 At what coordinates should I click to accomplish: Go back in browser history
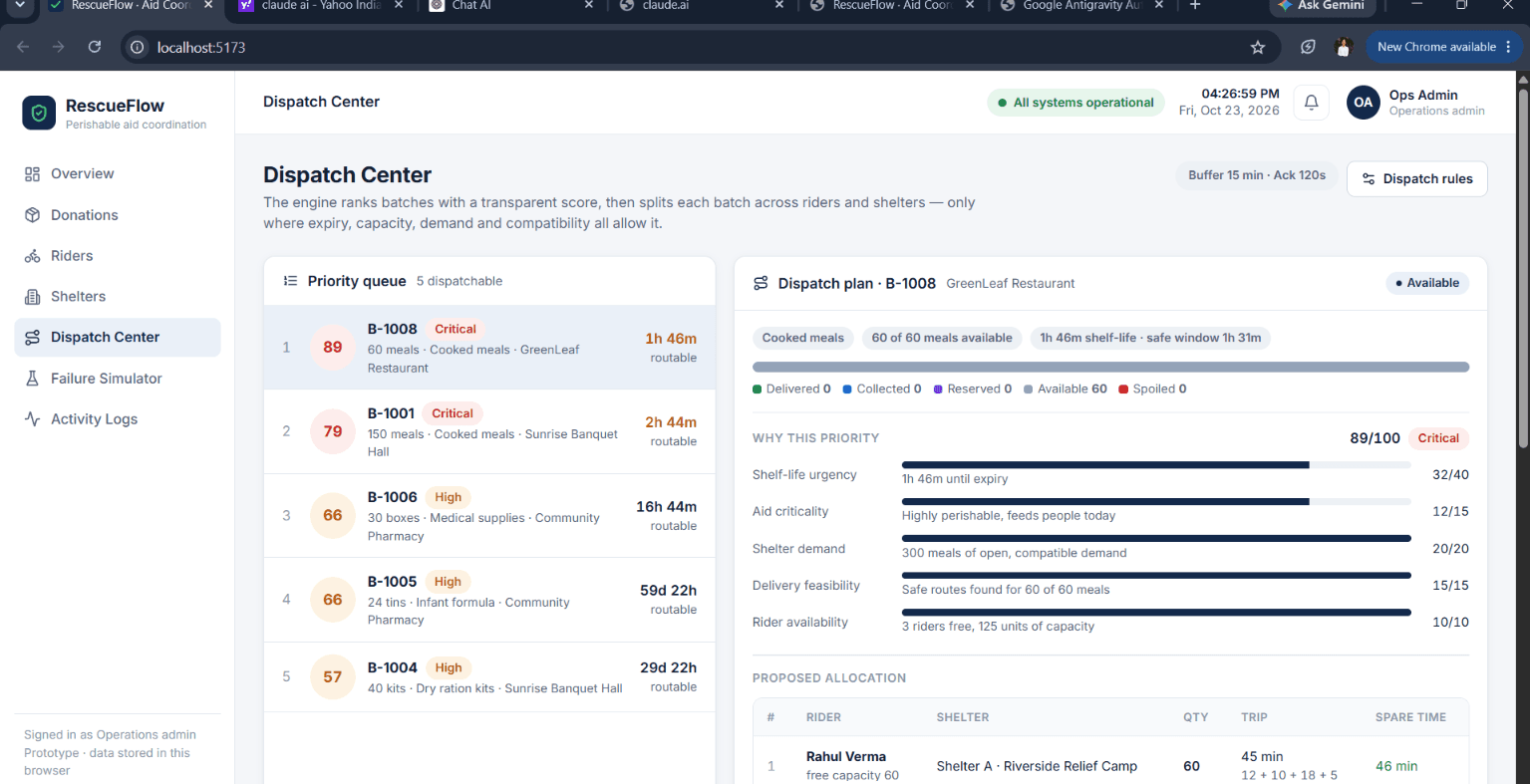23,47
